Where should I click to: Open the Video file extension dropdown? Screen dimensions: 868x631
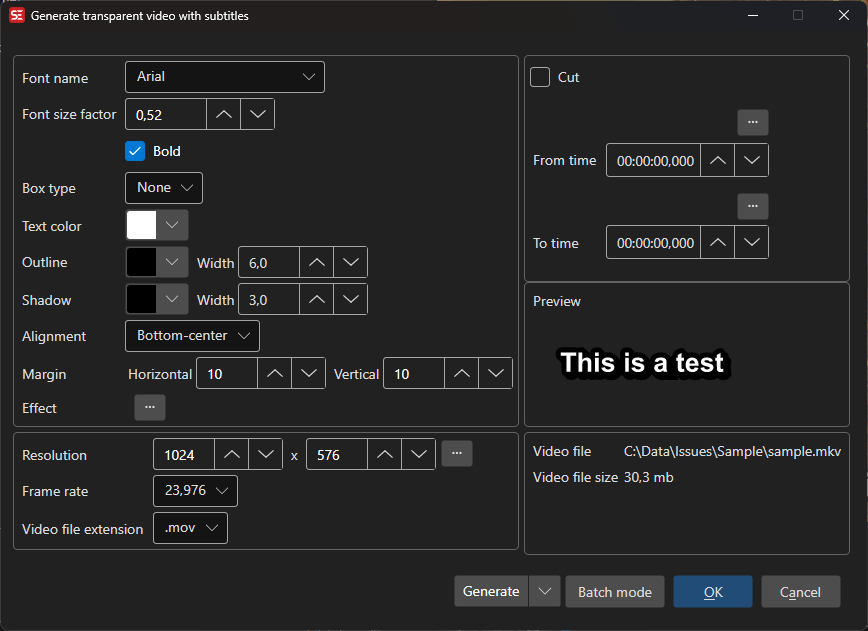pos(190,527)
